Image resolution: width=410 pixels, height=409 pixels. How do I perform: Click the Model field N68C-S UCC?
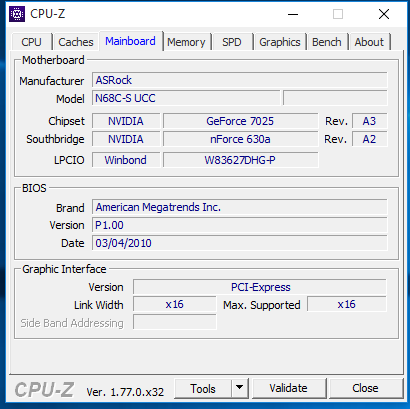(x=186, y=98)
